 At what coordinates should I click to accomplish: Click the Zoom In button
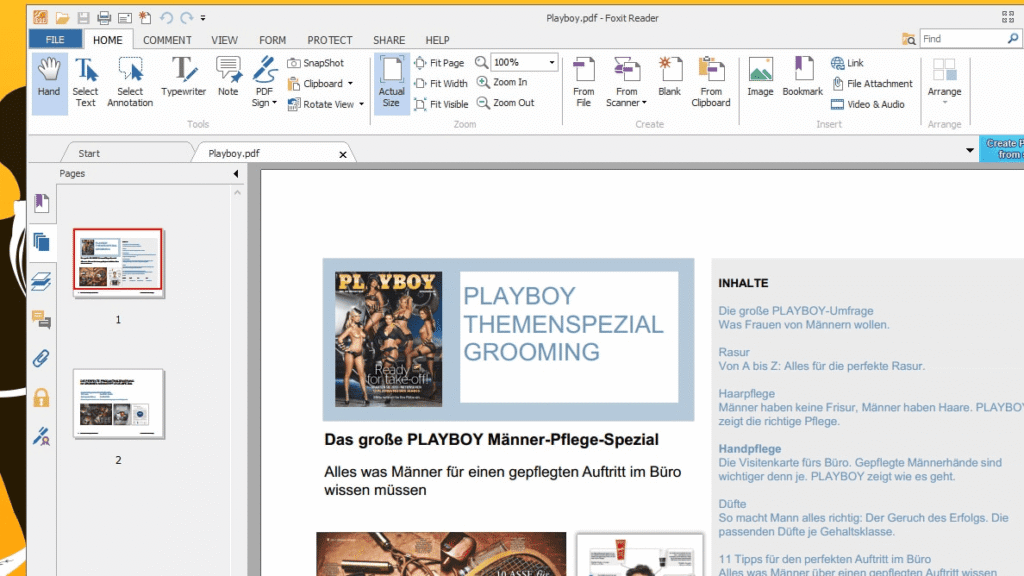[502, 82]
